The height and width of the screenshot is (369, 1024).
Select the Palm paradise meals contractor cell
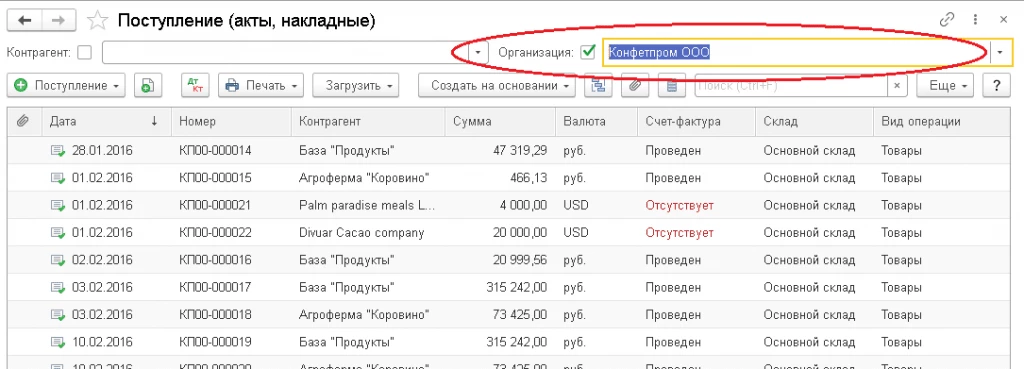(367, 205)
